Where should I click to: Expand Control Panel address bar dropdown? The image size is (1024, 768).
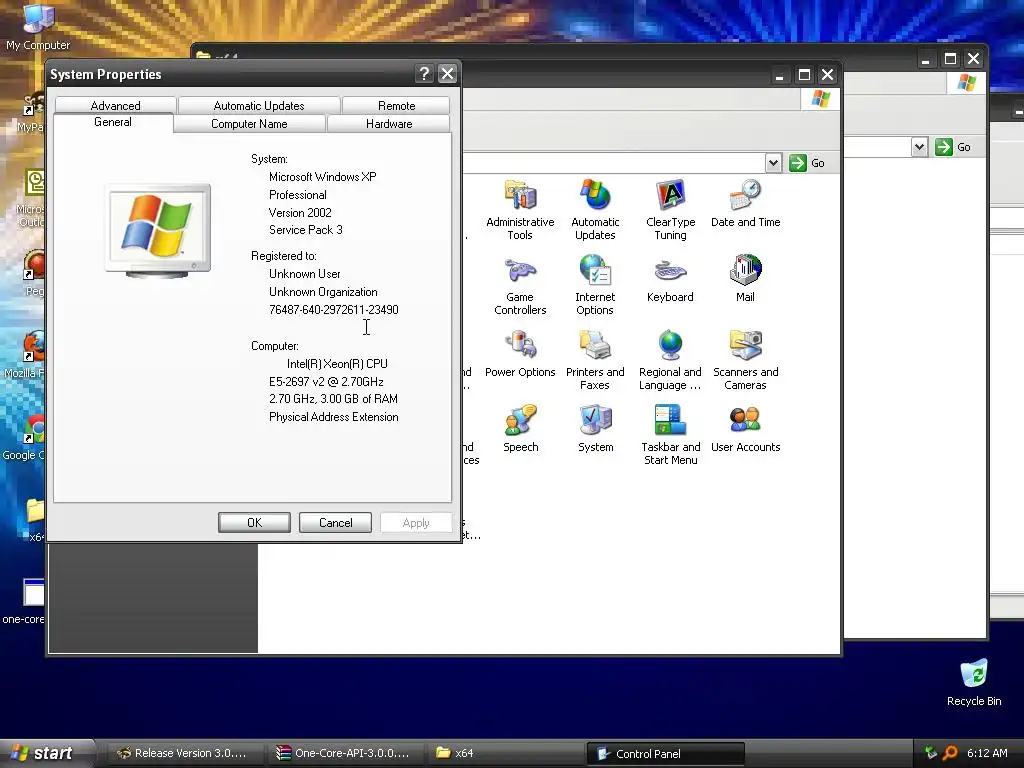773,163
